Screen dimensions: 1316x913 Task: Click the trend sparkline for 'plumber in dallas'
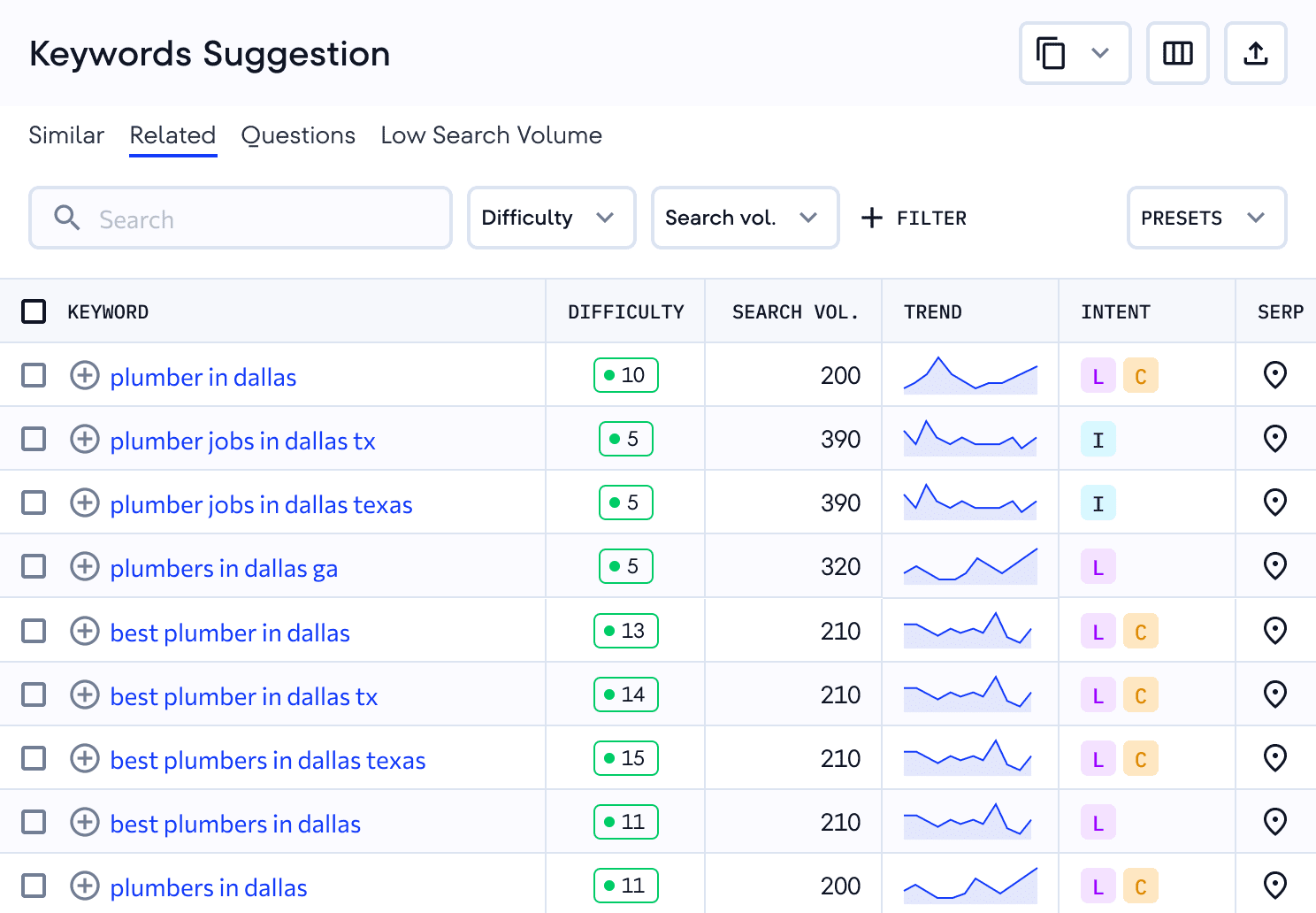point(970,376)
